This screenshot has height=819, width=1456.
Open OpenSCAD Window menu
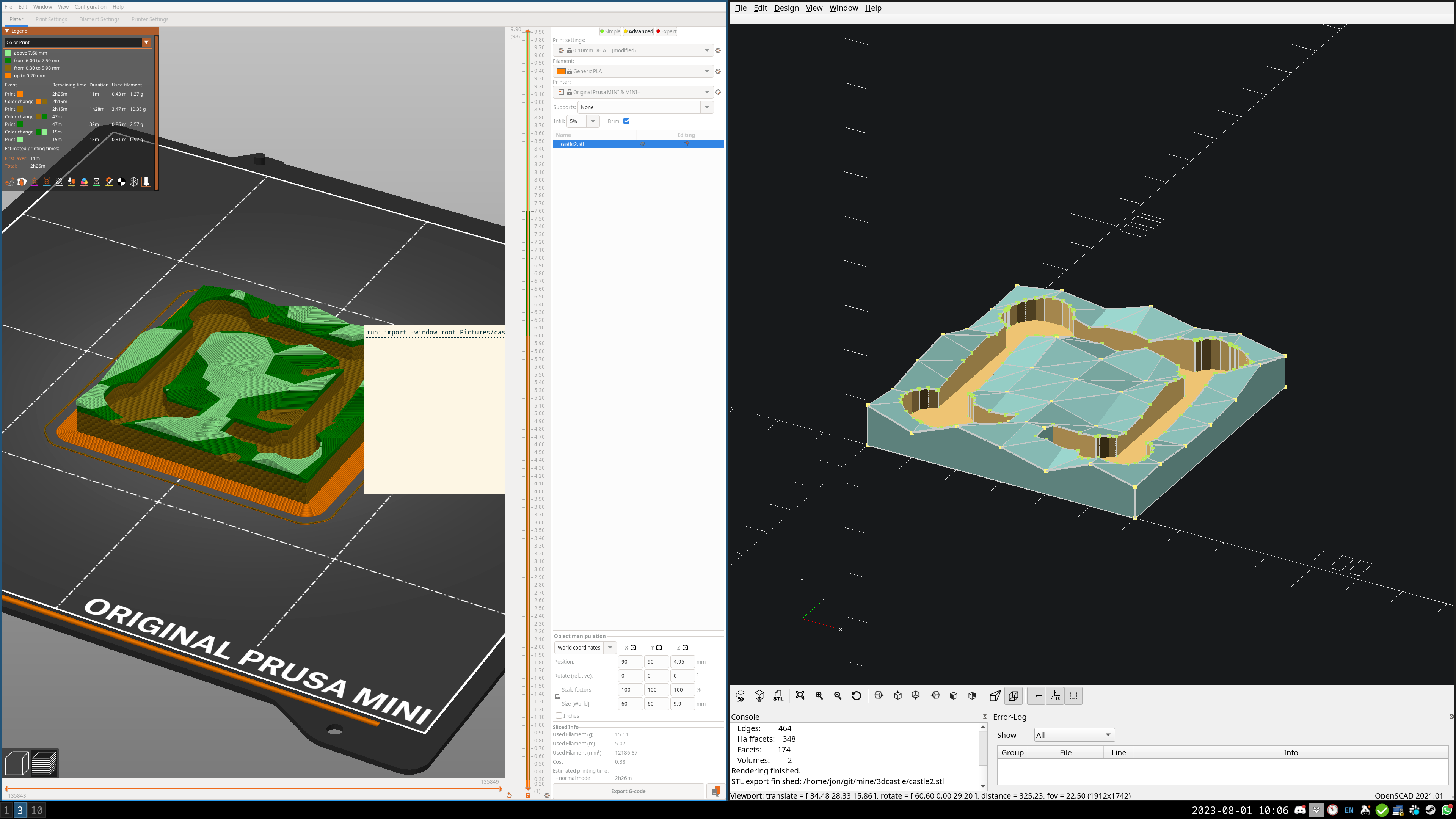click(843, 8)
